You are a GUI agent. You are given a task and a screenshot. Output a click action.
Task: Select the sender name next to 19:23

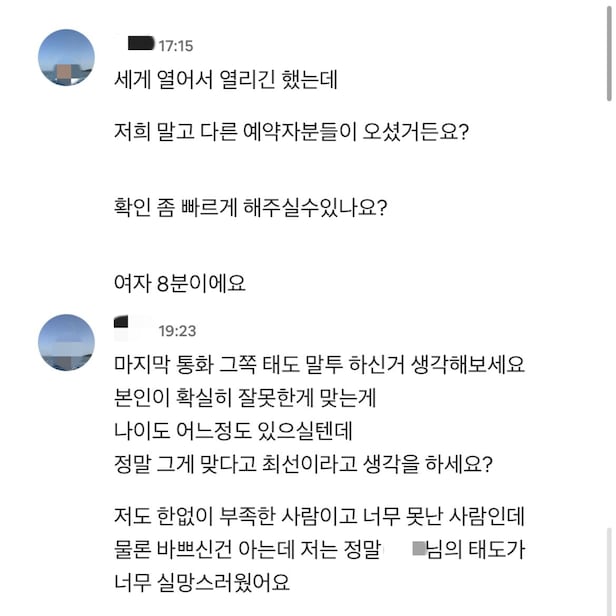[132, 328]
